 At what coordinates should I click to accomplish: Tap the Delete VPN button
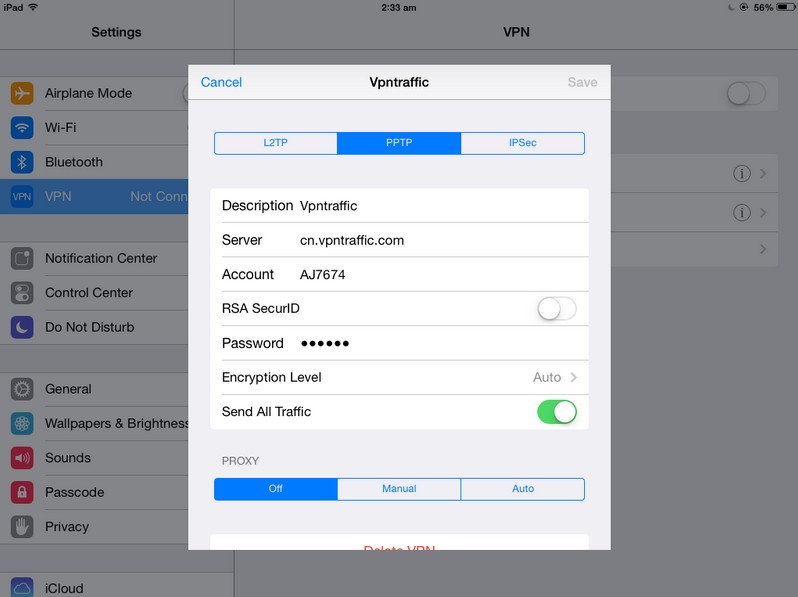pos(400,543)
